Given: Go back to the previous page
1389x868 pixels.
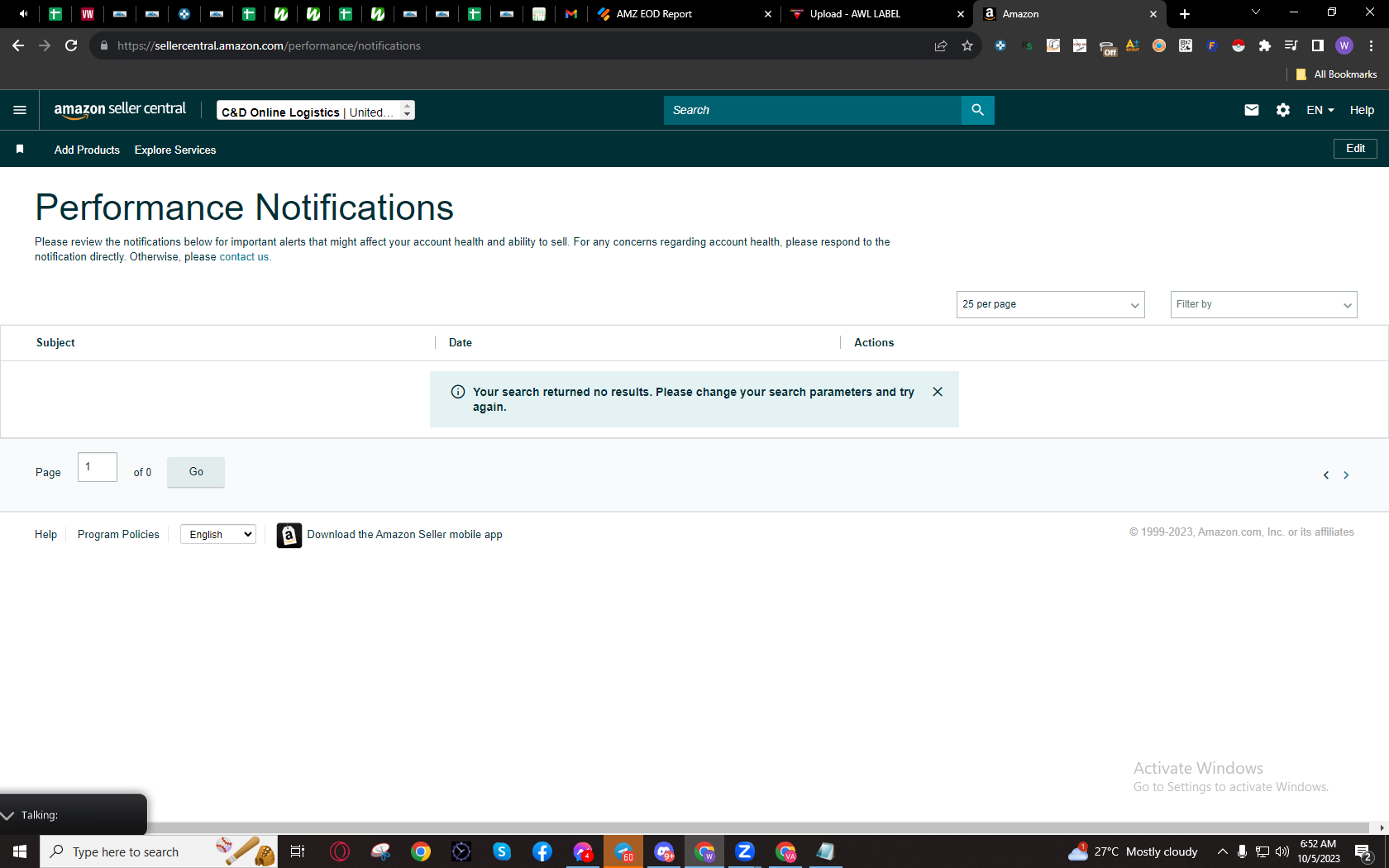Looking at the screenshot, I should point(18,45).
